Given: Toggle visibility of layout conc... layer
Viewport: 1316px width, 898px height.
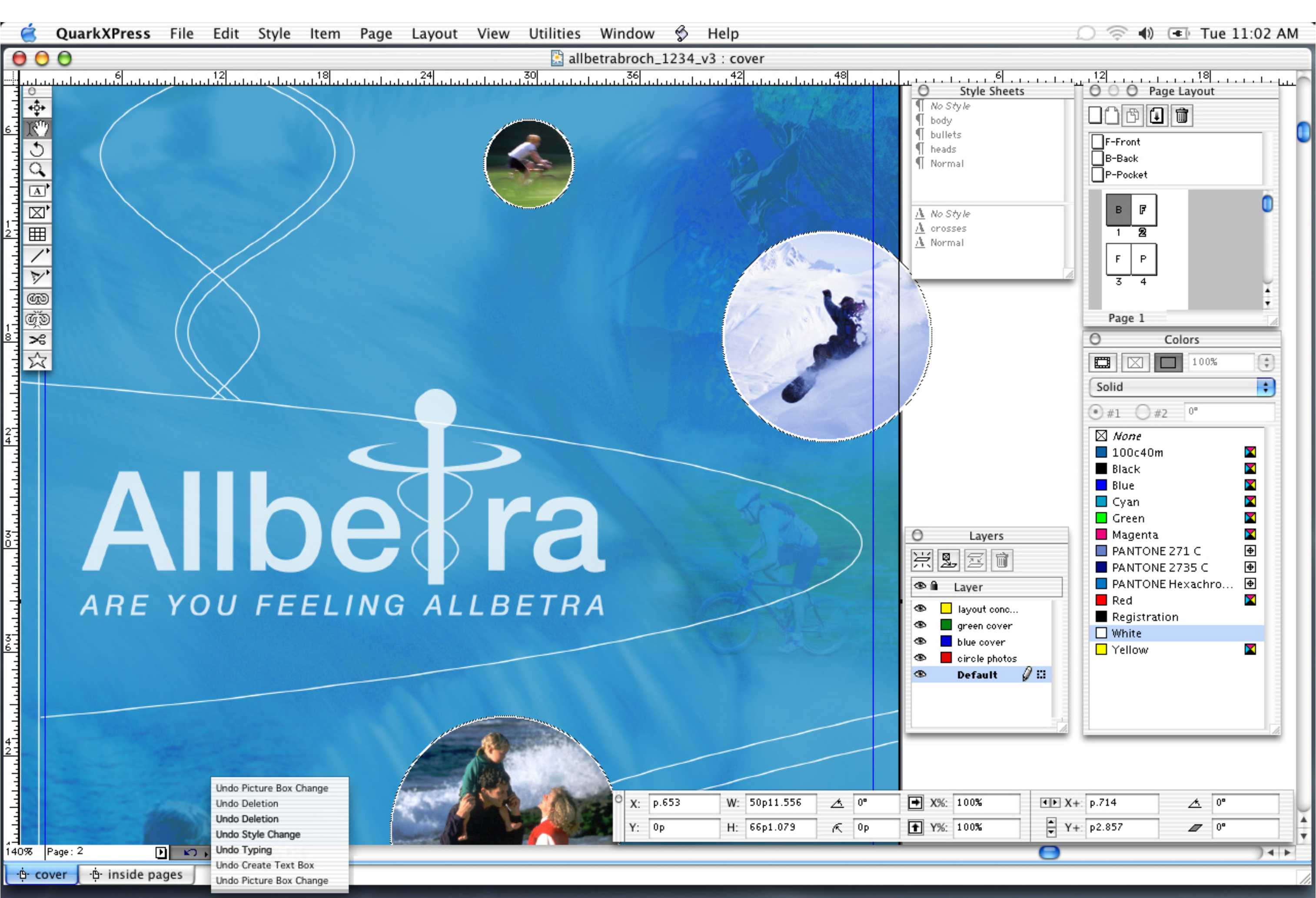Looking at the screenshot, I should click(920, 608).
